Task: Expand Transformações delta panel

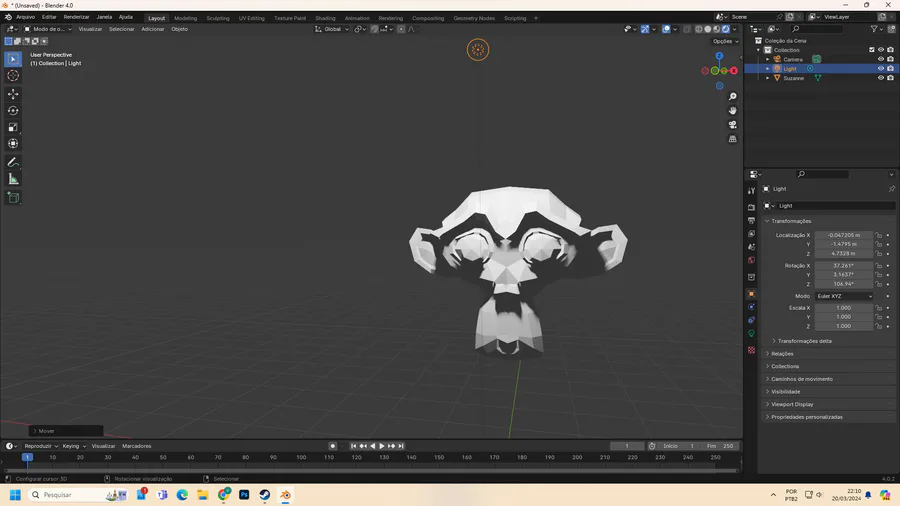Action: (x=804, y=341)
